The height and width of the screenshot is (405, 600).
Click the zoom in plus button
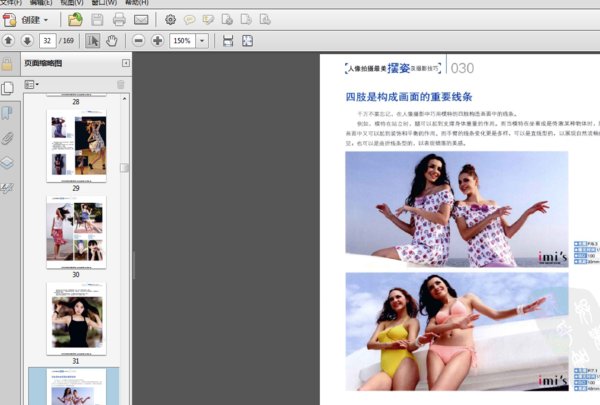pyautogui.click(x=157, y=41)
